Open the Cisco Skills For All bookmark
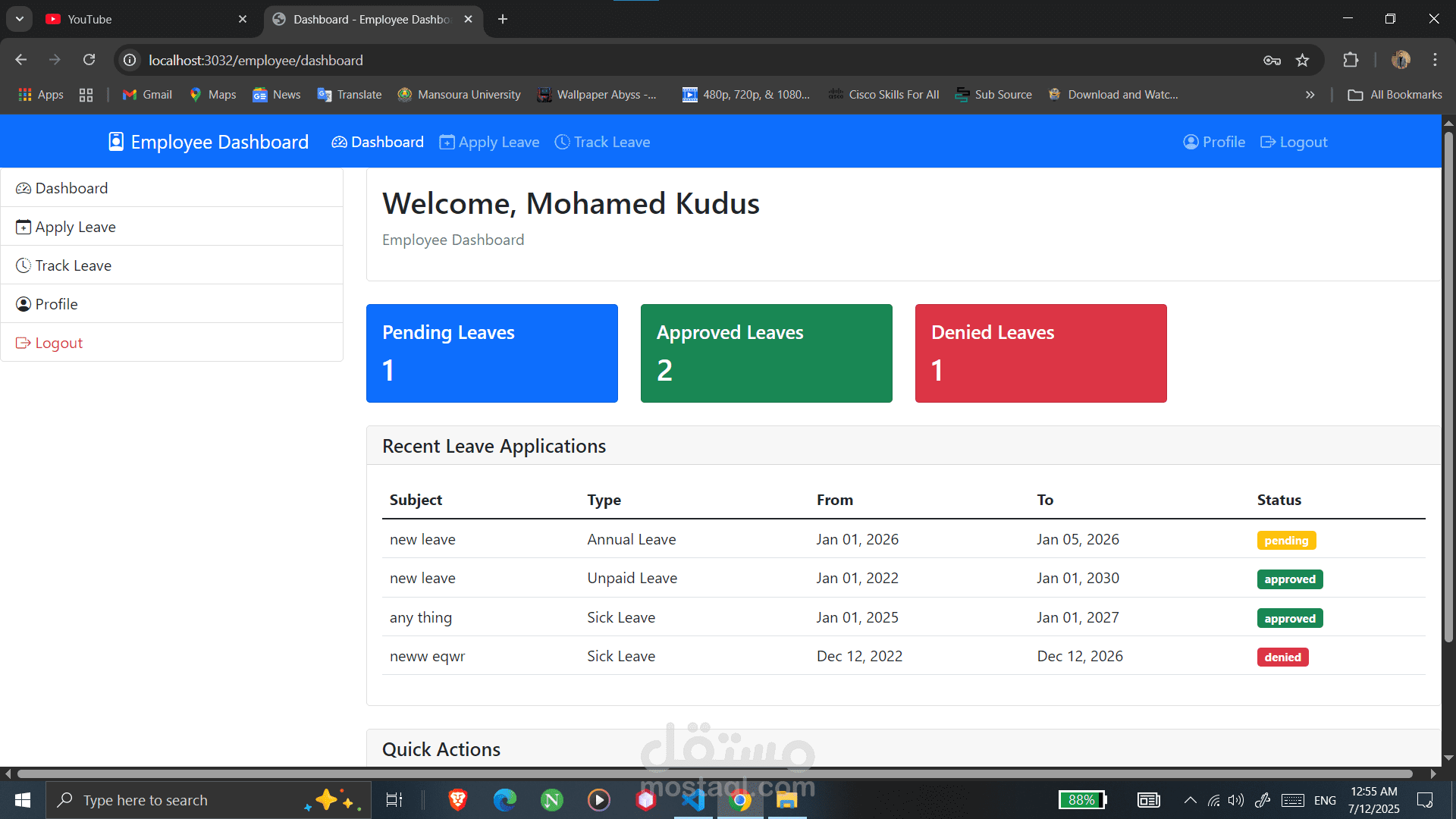The image size is (1456, 819). (x=884, y=95)
